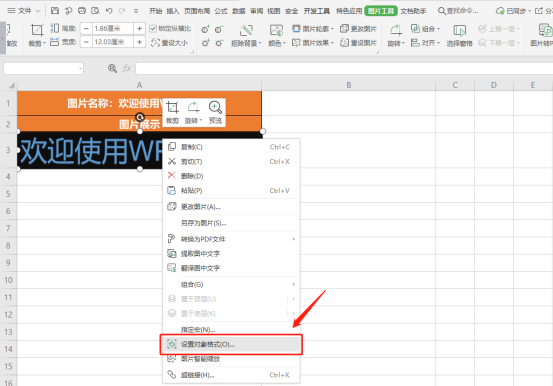Click the save icon in quick toolbar
The height and width of the screenshot is (386, 553).
[x=55, y=11]
